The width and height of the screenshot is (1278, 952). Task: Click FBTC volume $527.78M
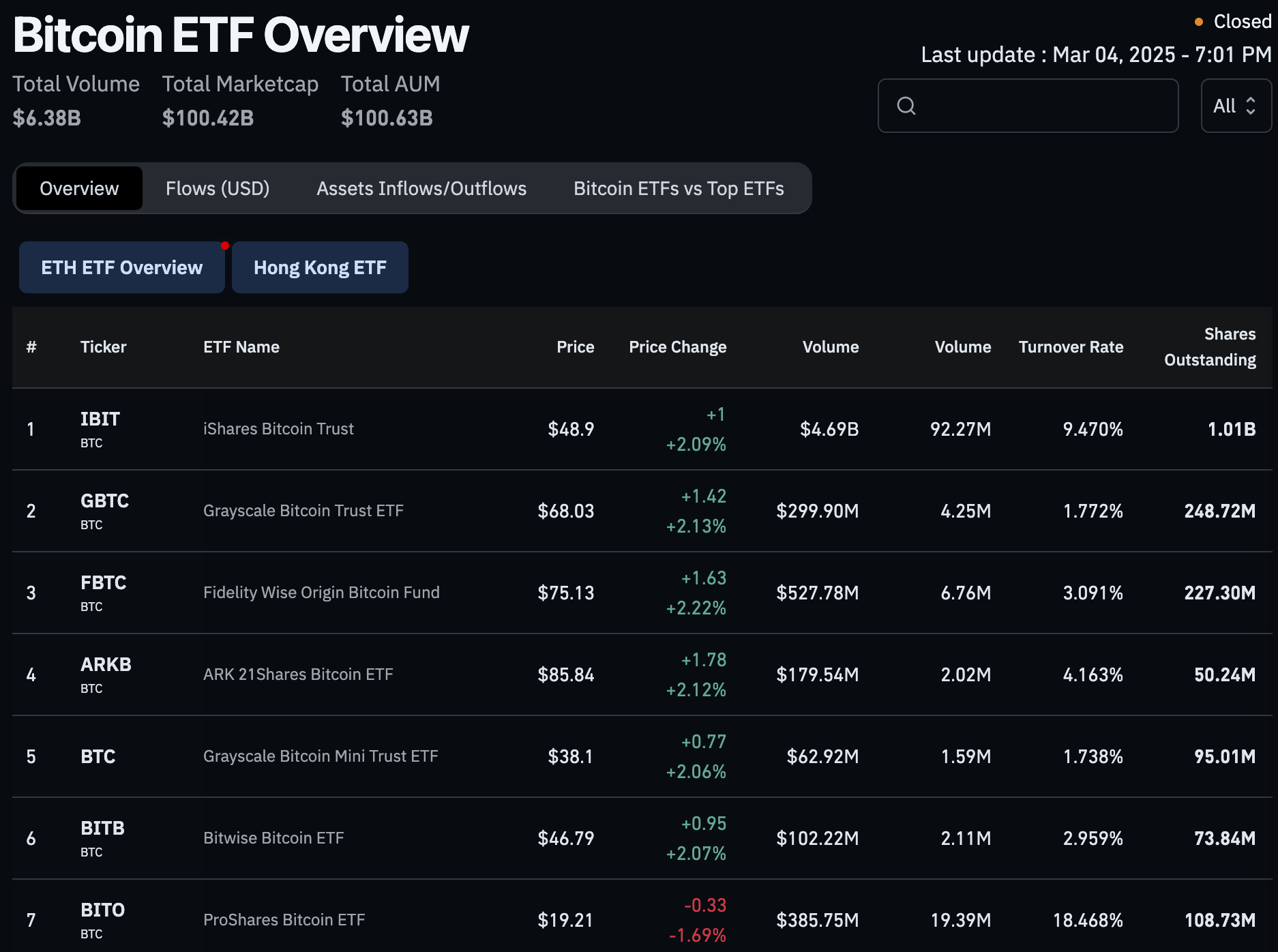tap(817, 593)
